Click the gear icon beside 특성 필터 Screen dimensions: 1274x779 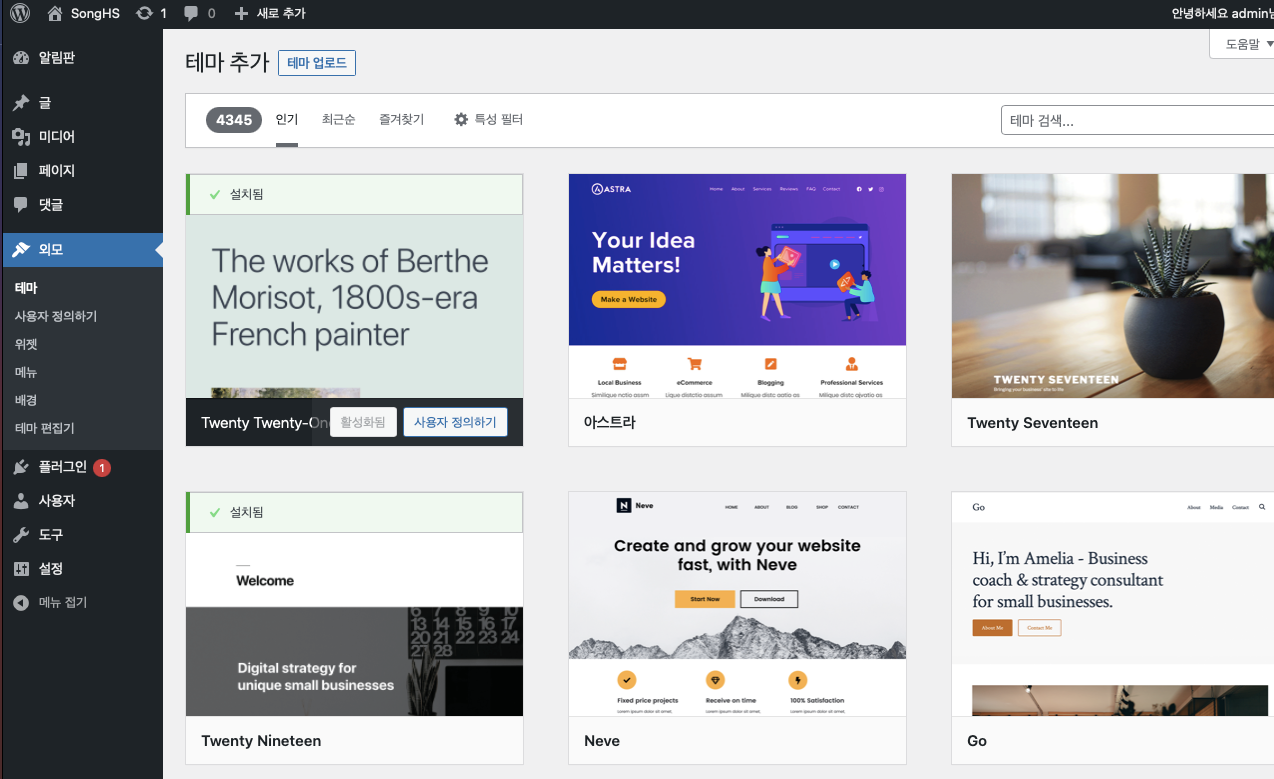461,119
